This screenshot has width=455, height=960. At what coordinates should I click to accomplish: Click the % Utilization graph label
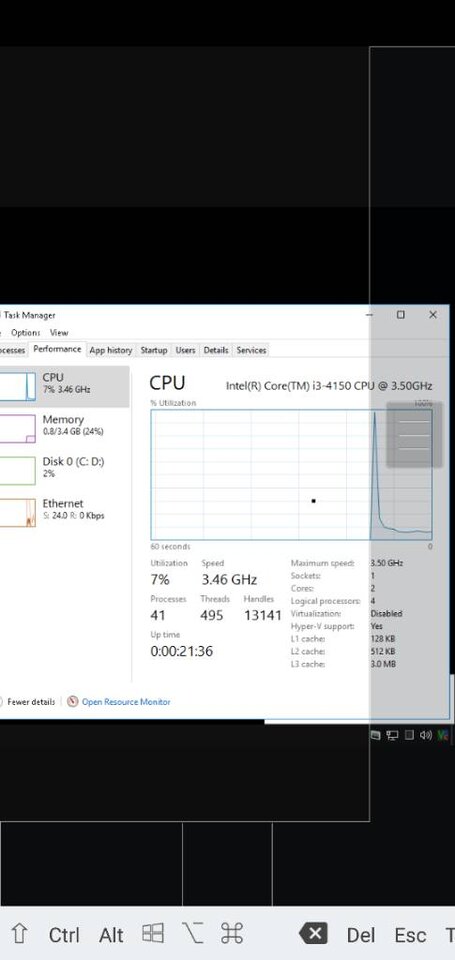(173, 403)
